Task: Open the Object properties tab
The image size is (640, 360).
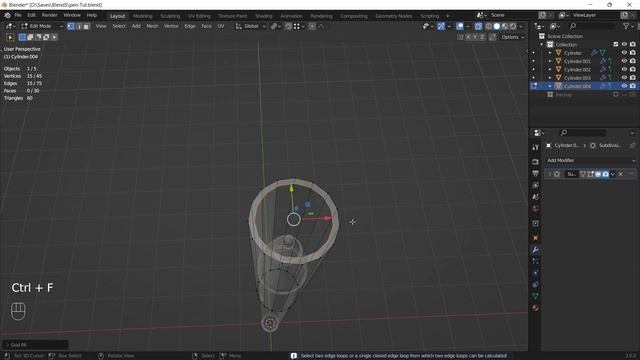Action: coord(536,238)
